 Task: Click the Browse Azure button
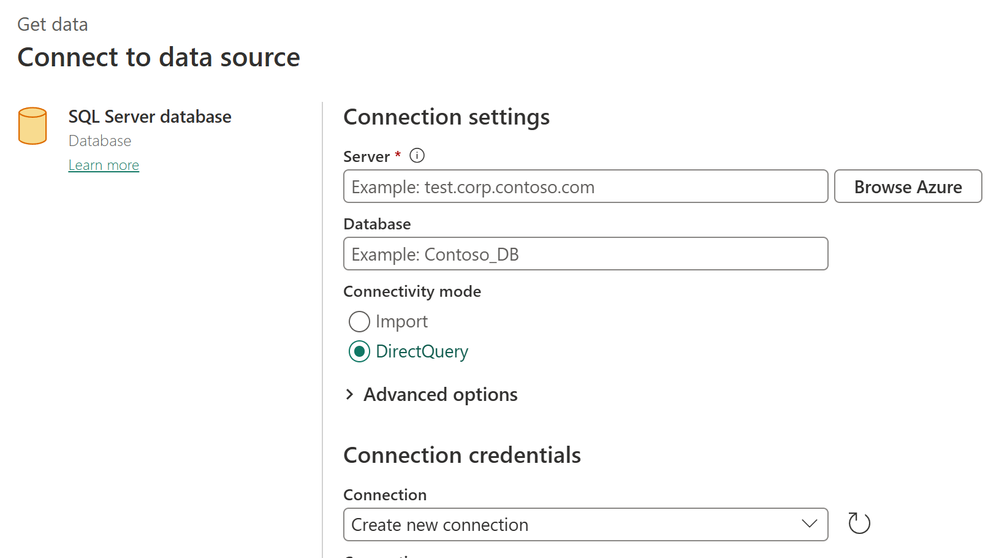tap(908, 187)
